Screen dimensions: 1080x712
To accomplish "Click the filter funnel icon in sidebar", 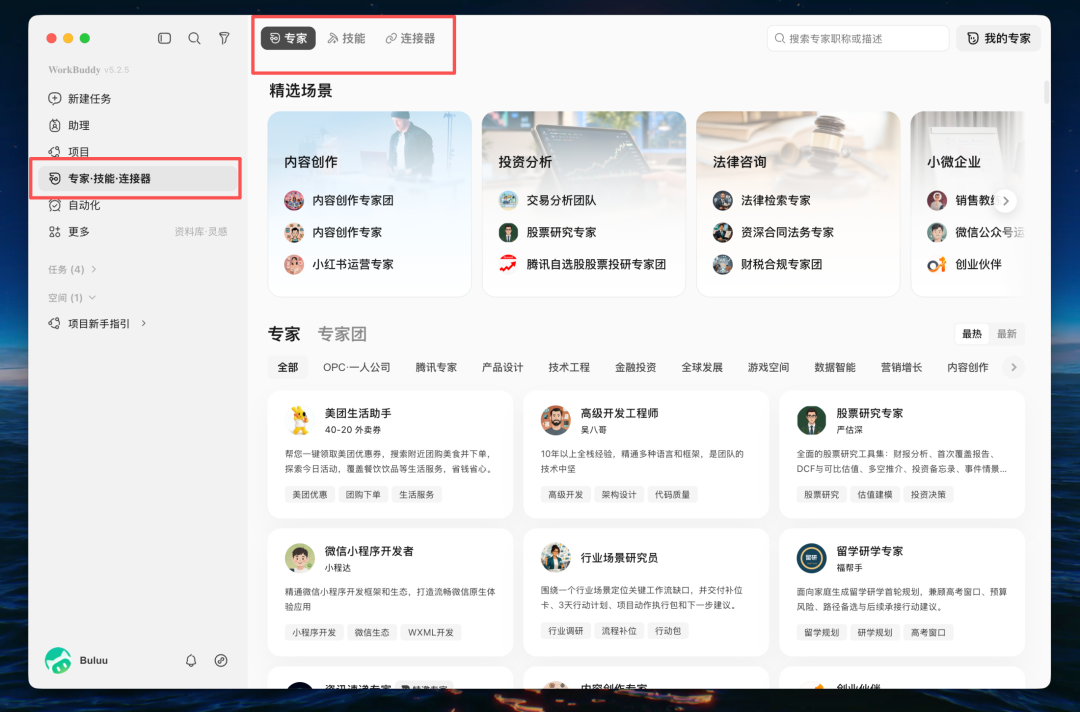I will (225, 39).
